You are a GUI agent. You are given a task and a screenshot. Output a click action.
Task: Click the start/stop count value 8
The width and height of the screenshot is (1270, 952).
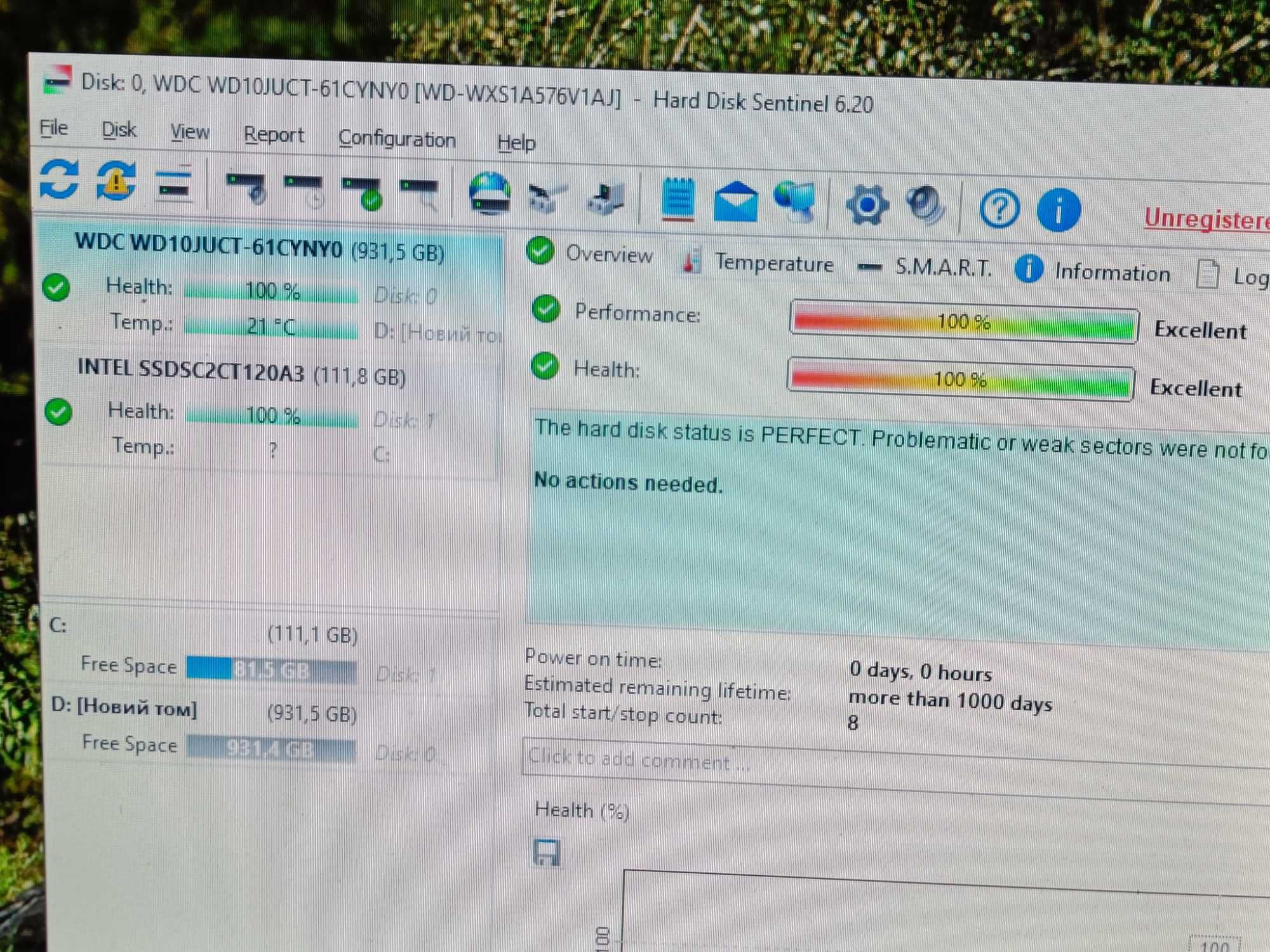853,723
